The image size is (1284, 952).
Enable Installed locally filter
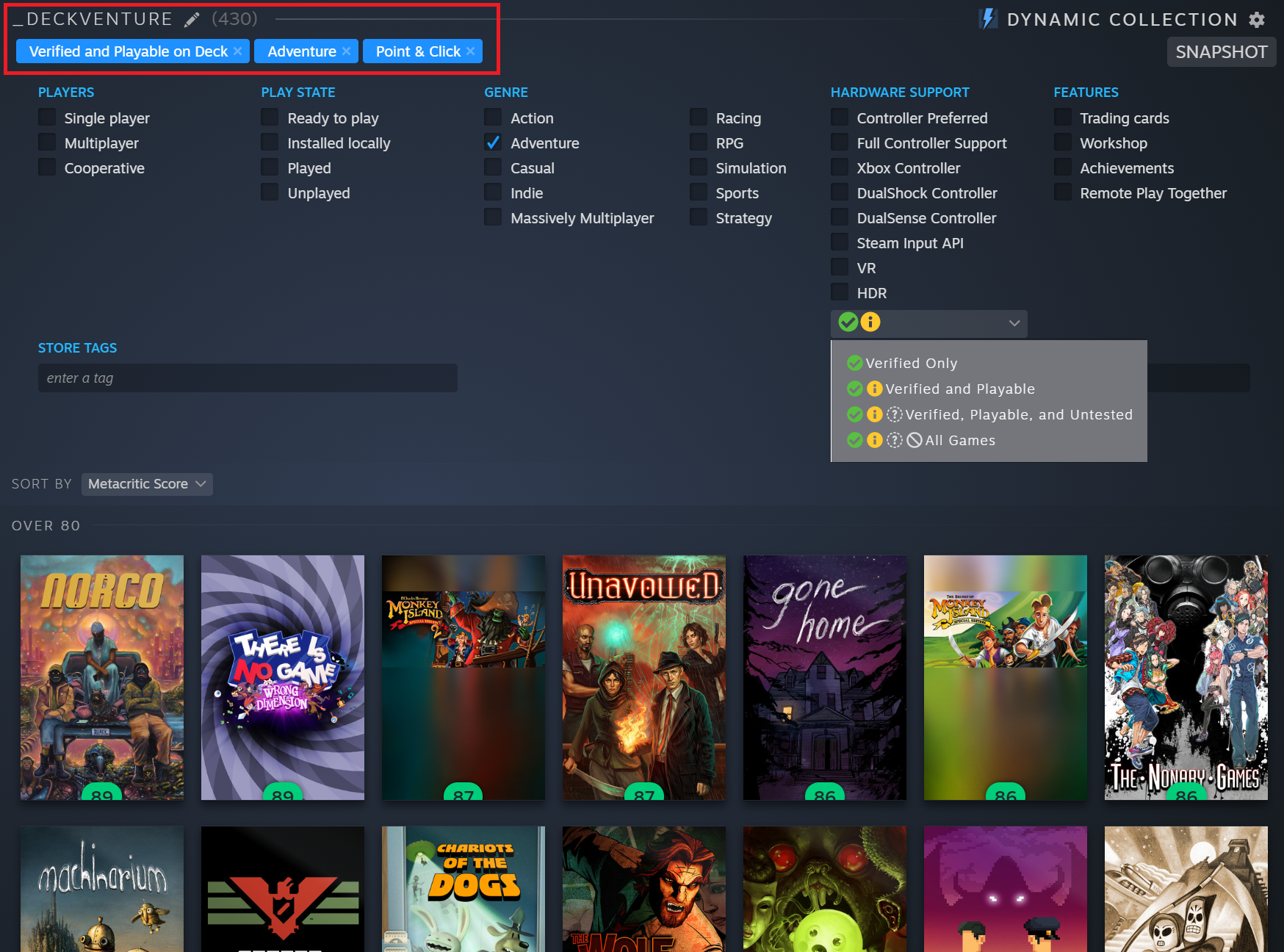click(270, 143)
